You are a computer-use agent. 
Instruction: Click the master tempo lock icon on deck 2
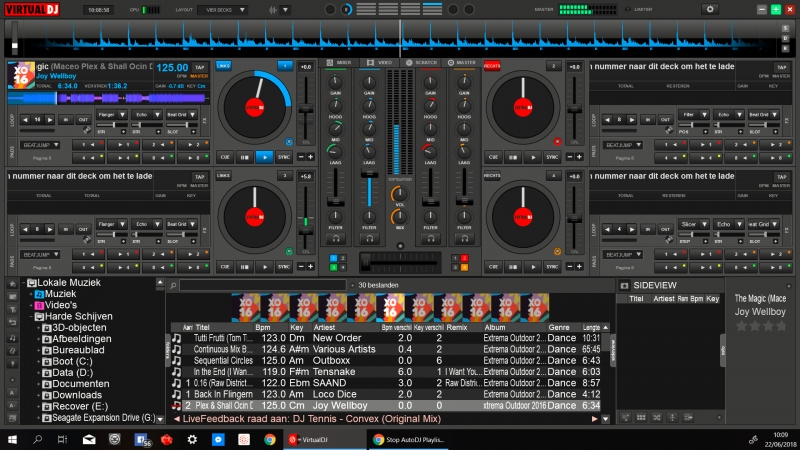click(557, 142)
